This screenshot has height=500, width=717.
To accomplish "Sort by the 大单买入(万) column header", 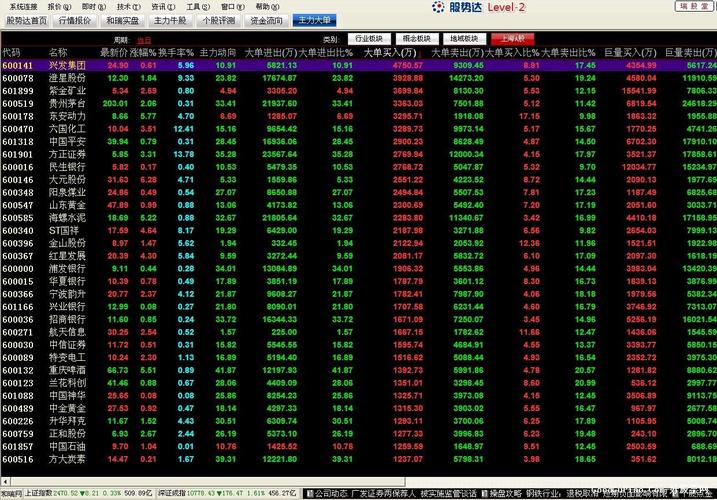I will [390, 53].
